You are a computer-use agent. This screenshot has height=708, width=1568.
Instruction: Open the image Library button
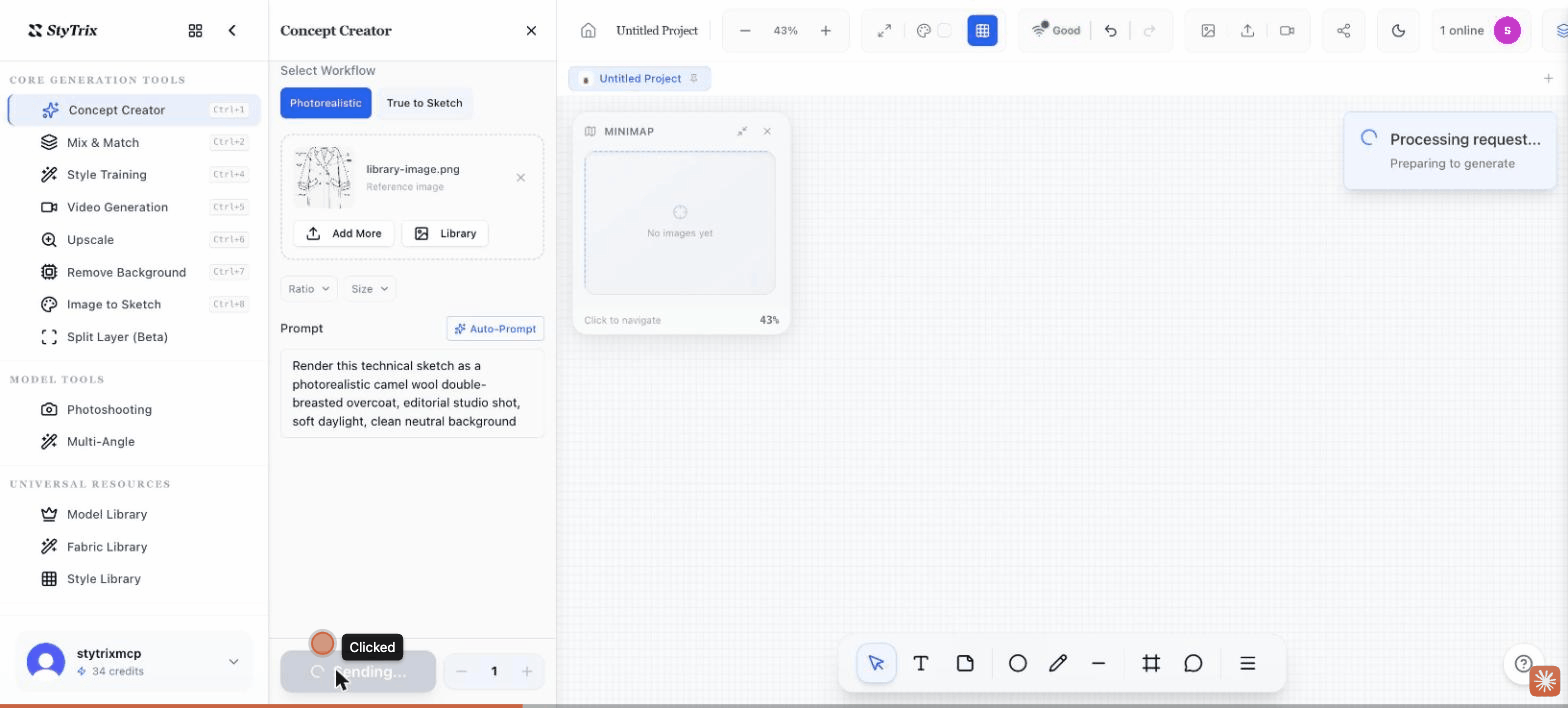(445, 233)
